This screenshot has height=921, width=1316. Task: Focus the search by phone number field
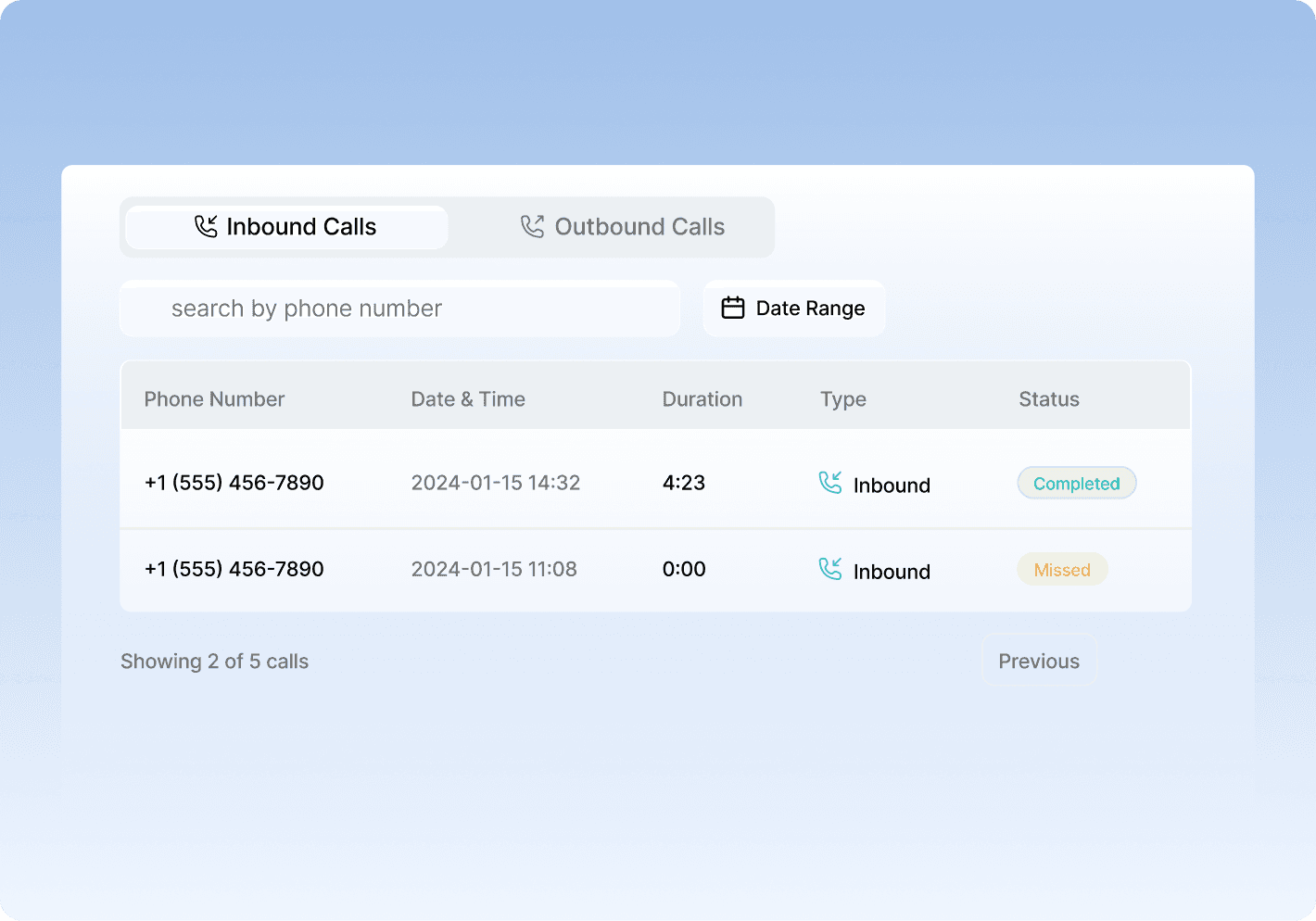pyautogui.click(x=399, y=309)
